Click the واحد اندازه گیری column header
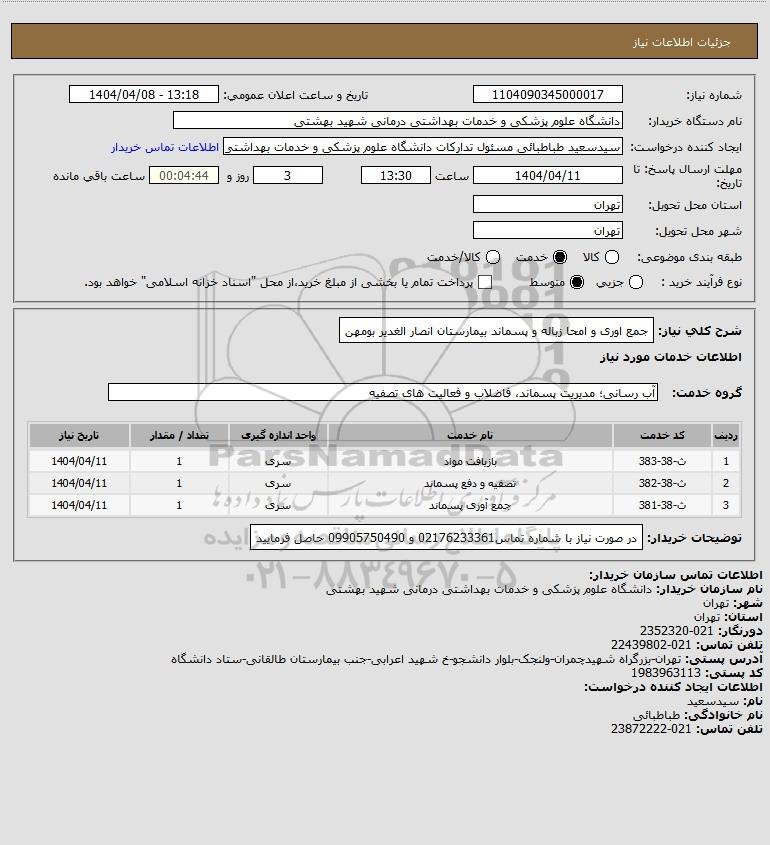Image resolution: width=770 pixels, height=845 pixels. [x=278, y=435]
